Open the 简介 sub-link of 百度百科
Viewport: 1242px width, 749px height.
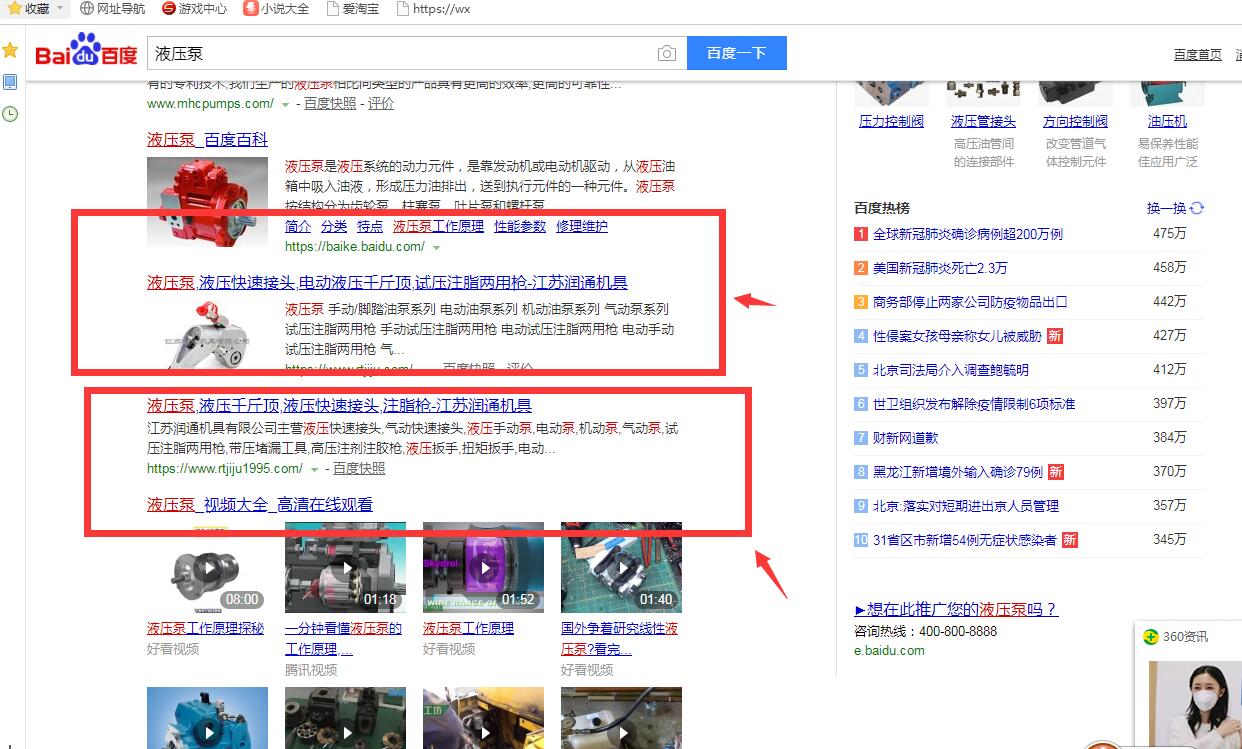(x=298, y=226)
